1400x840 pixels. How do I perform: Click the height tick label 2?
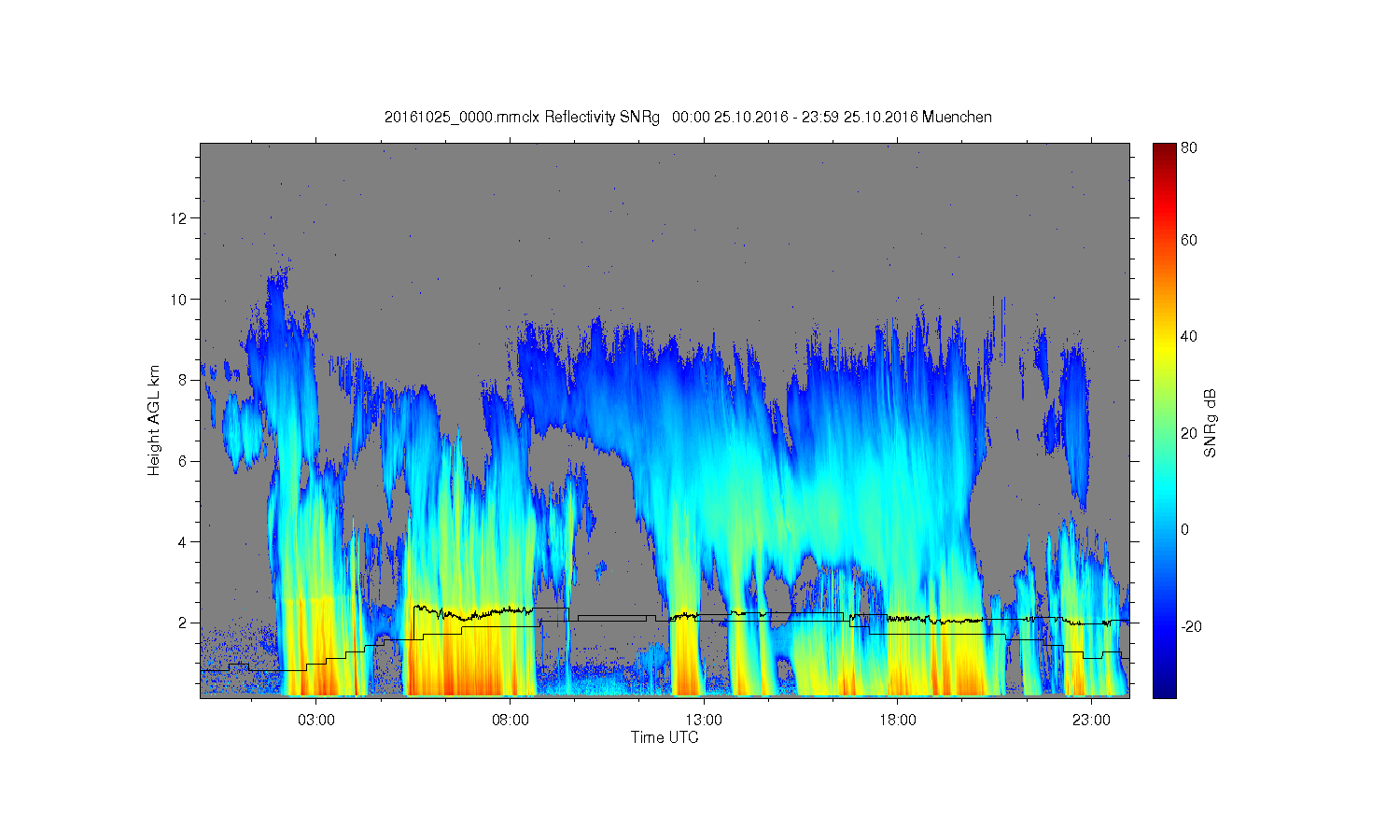(x=184, y=623)
